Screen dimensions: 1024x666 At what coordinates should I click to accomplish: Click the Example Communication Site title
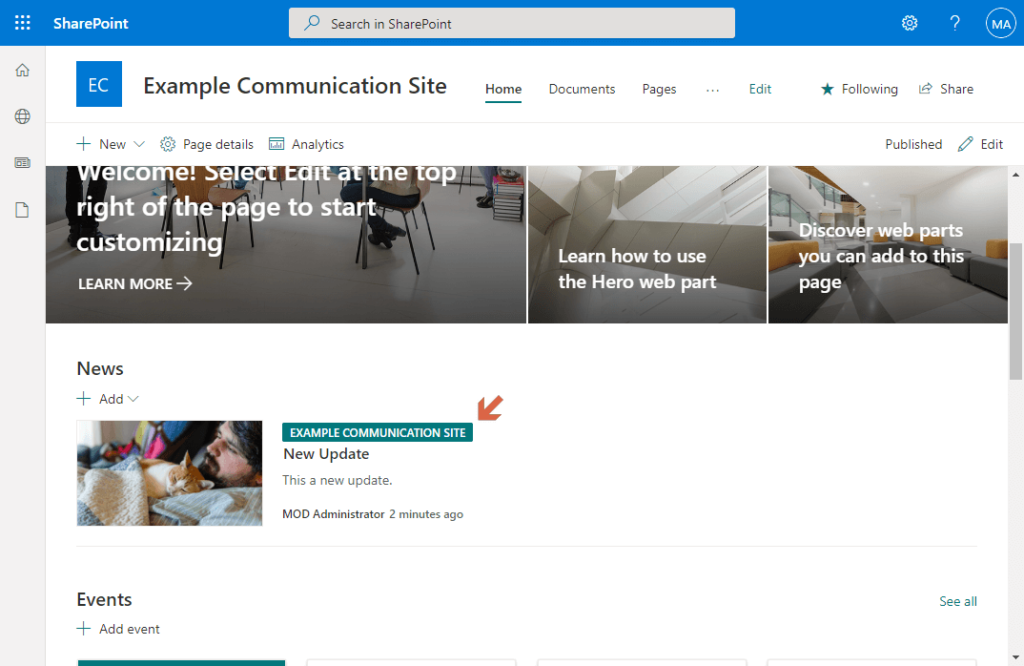(x=295, y=86)
